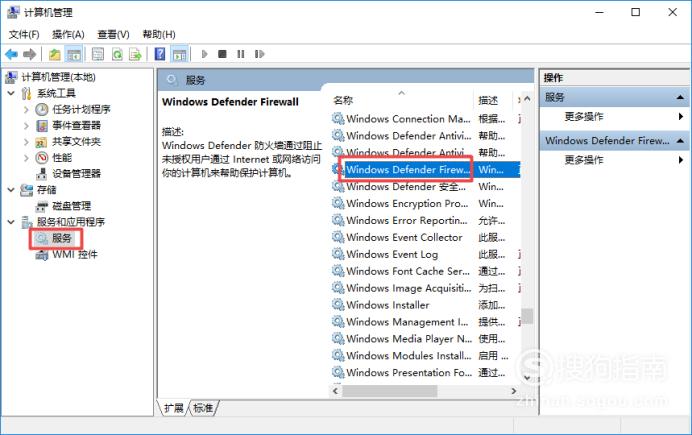The height and width of the screenshot is (435, 692).
Task: Select WMI 控件 in the tree
Action: [75, 255]
